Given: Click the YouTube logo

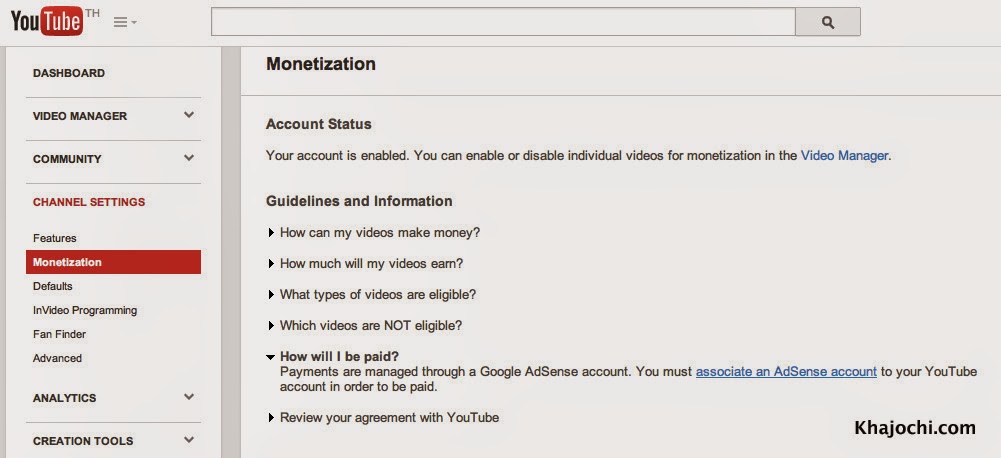Looking at the screenshot, I should [x=47, y=22].
